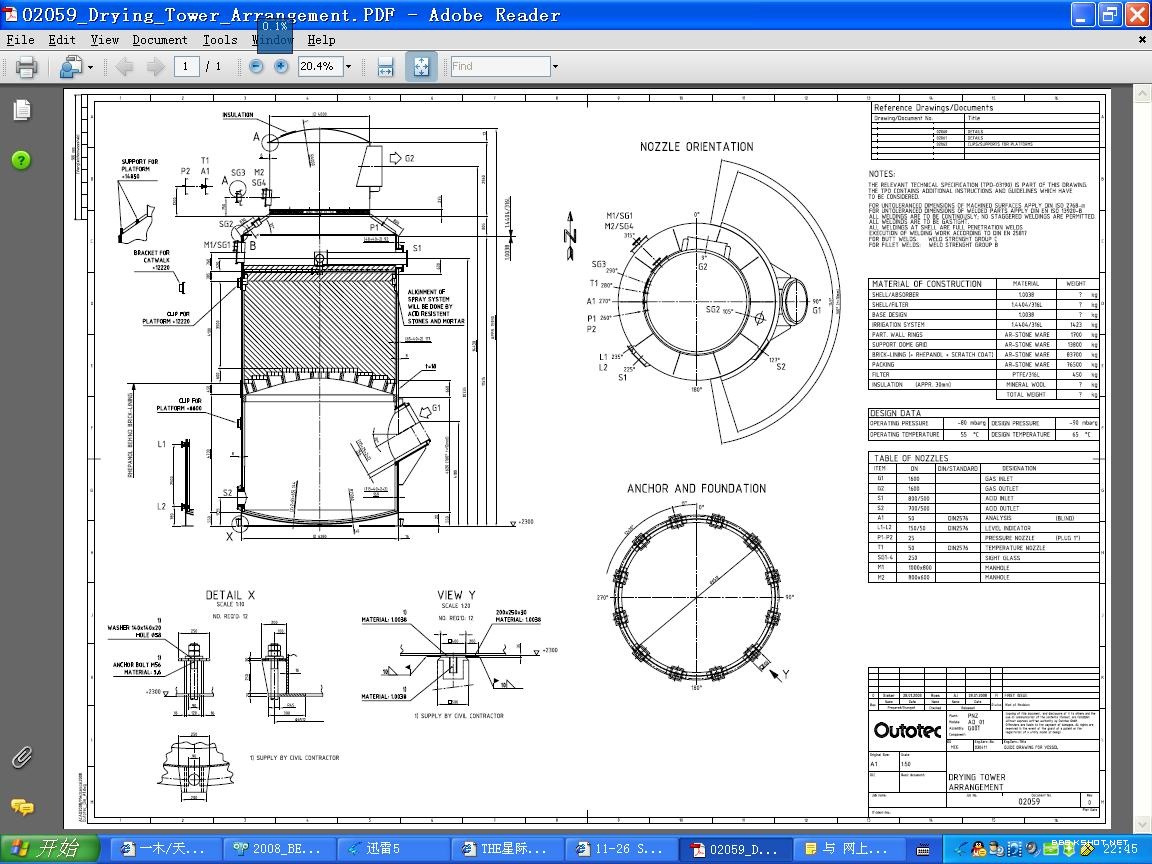Open the Edit menu
This screenshot has width=1152, height=864.
[x=62, y=40]
